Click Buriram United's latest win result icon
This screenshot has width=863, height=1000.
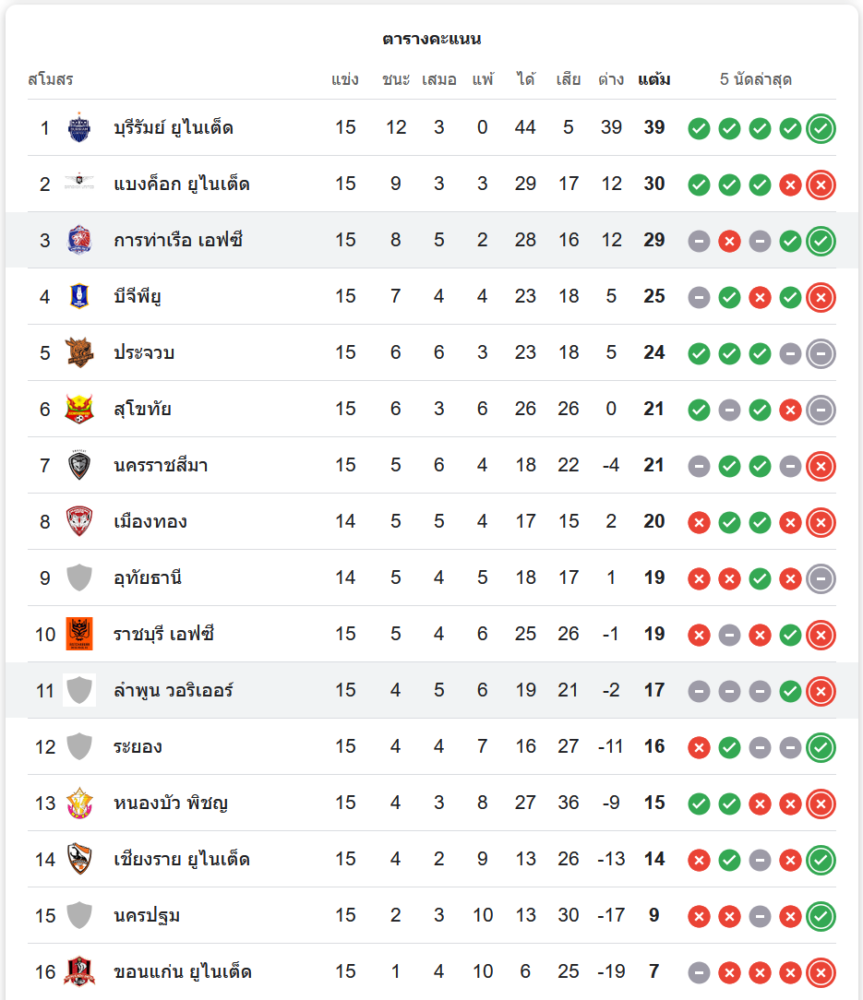[x=821, y=128]
